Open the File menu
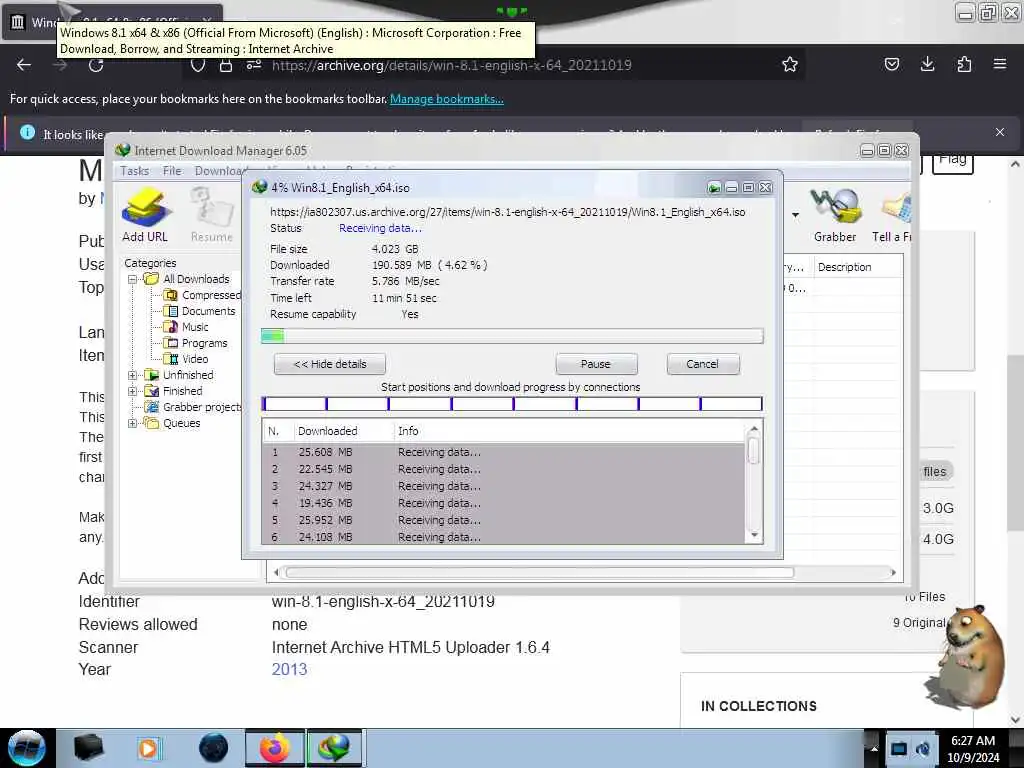The width and height of the screenshot is (1024, 768). pyautogui.click(x=172, y=171)
